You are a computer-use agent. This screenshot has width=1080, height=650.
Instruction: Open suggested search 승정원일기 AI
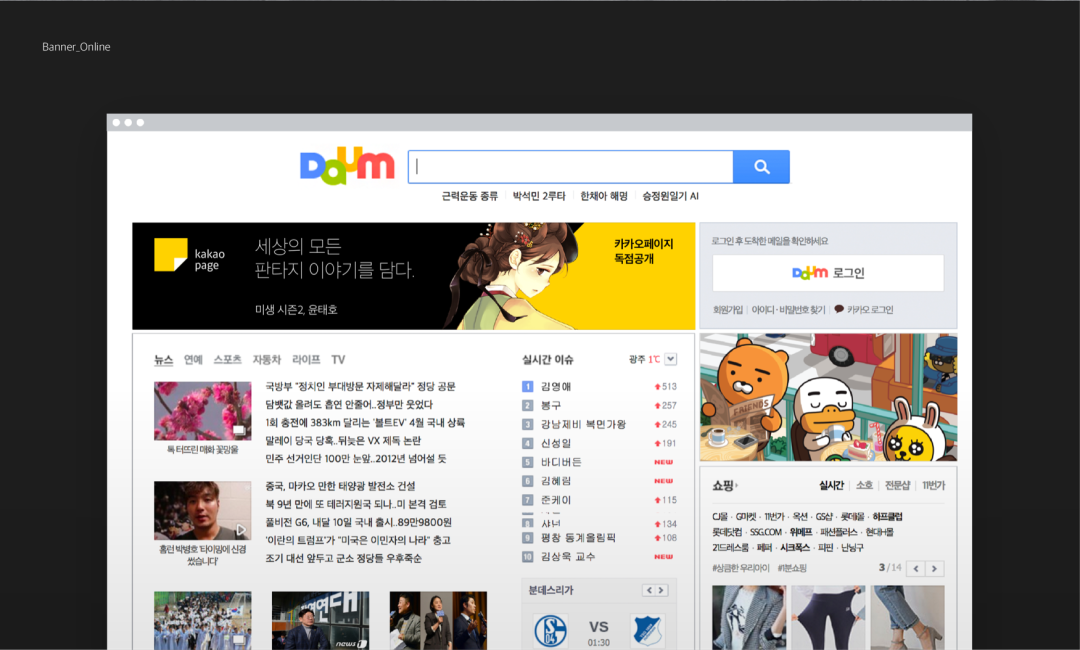point(670,196)
